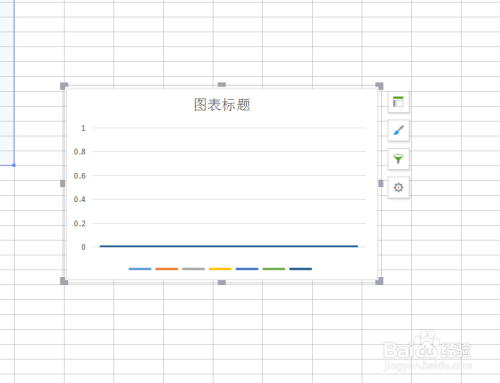Open the chart elements layout button
The image size is (500, 383).
pyautogui.click(x=398, y=102)
